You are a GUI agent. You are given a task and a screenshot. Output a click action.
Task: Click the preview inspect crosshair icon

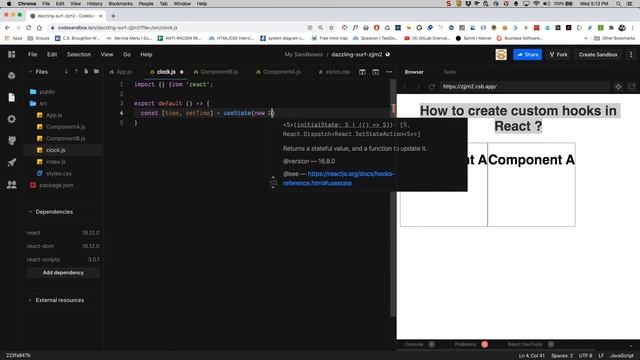(x=618, y=87)
